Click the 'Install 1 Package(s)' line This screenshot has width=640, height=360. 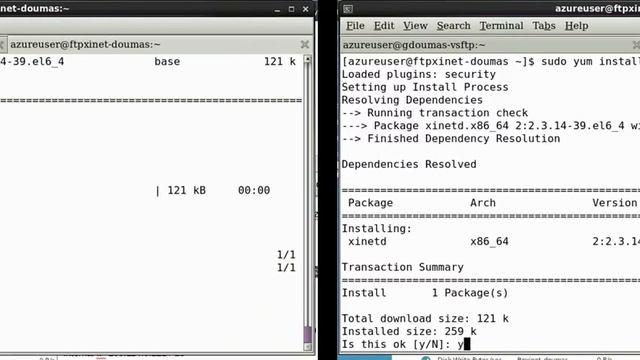pyautogui.click(x=425, y=293)
